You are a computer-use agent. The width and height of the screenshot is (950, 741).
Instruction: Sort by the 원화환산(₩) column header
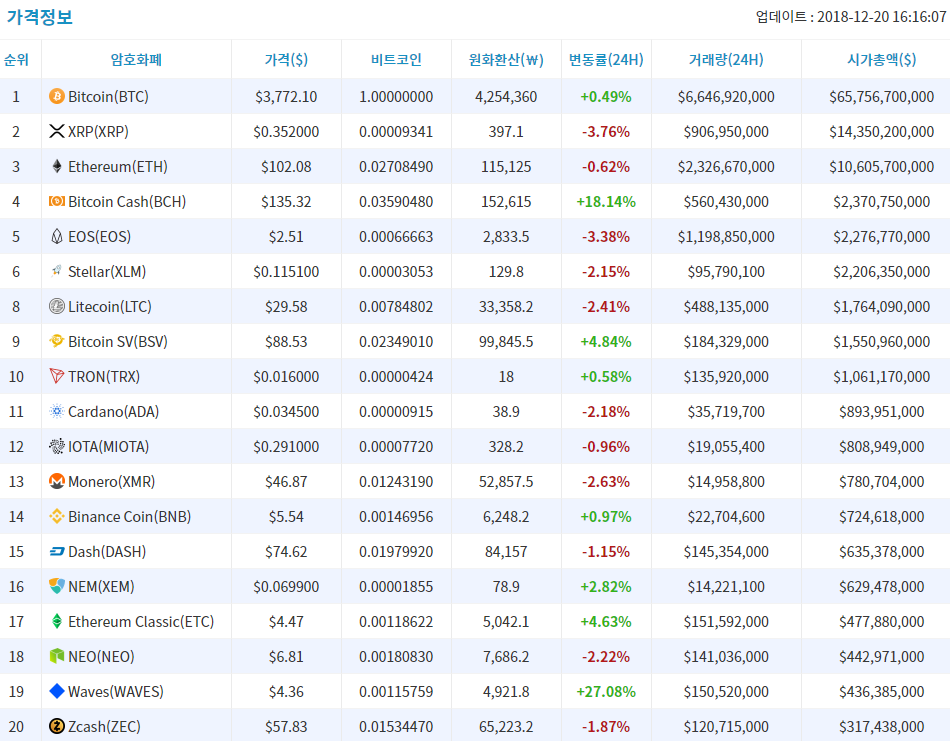coord(506,59)
